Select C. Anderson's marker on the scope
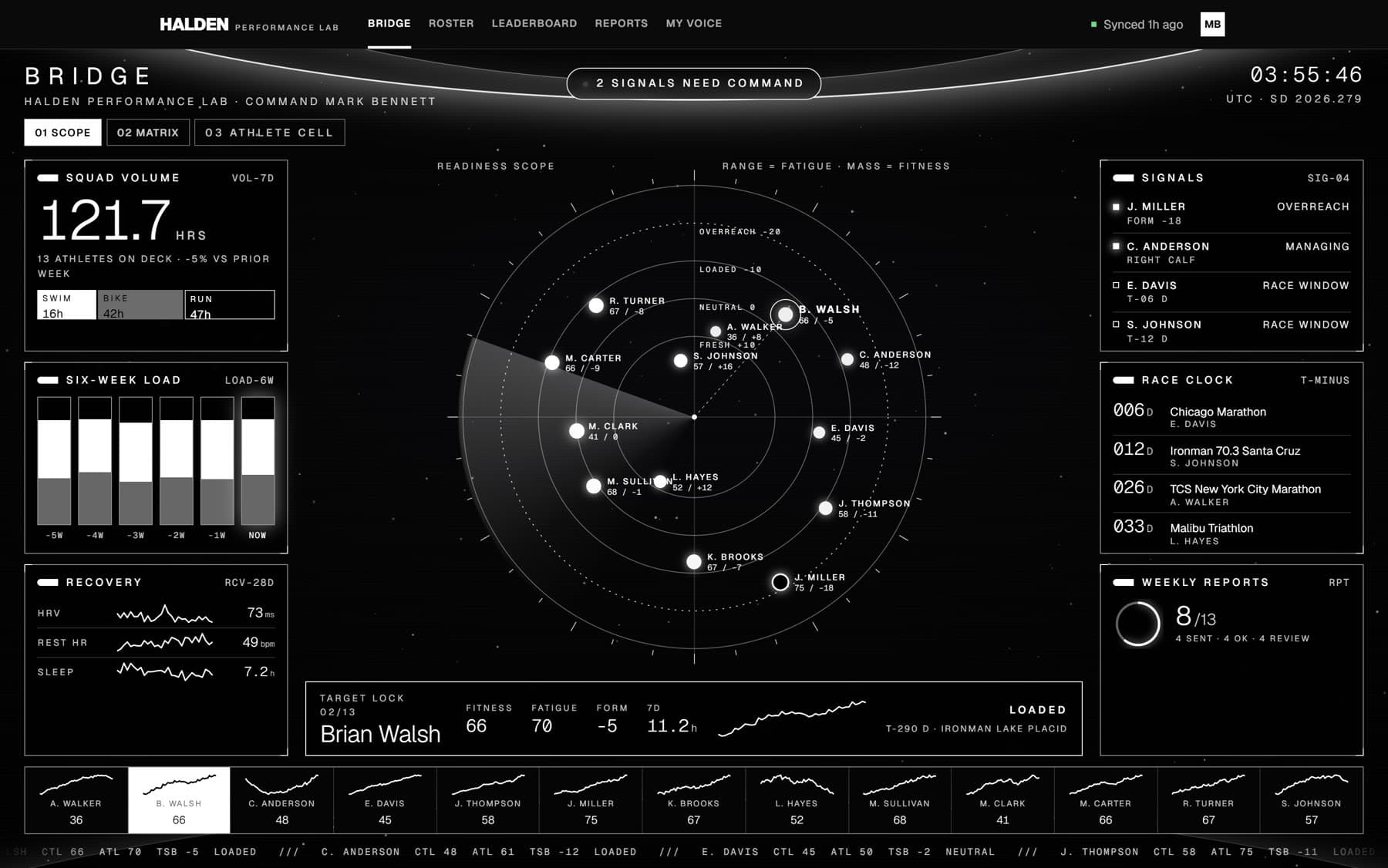 [x=847, y=359]
